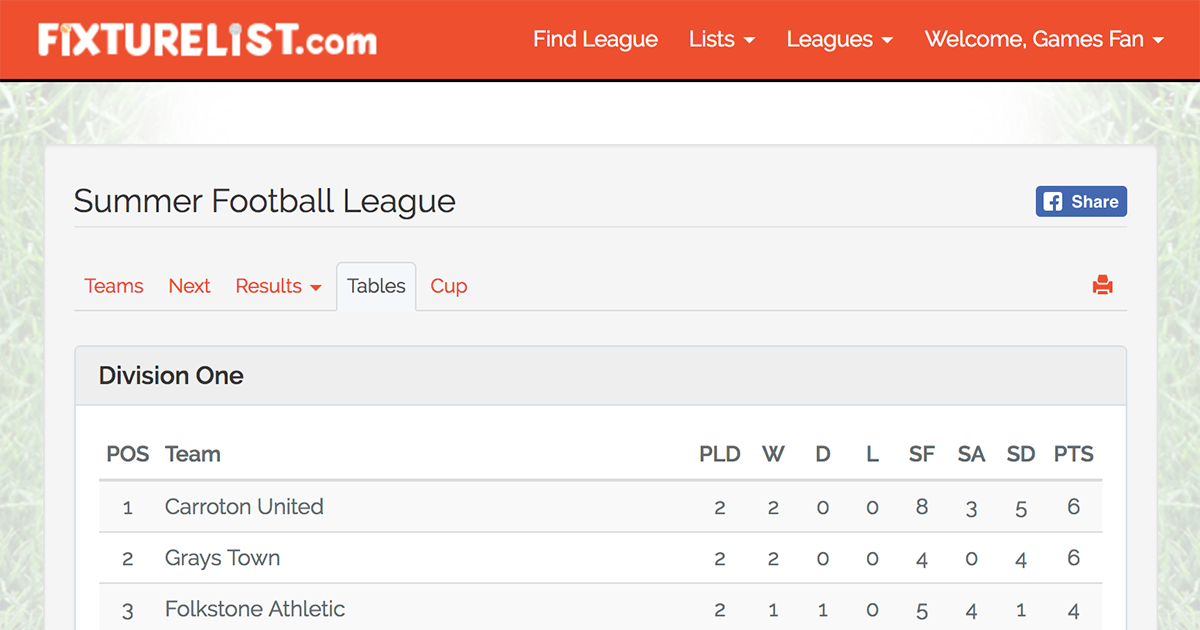Screen dimensions: 1200x630
Task: Expand the Welcome, Games Fan menu
Action: (1044, 39)
